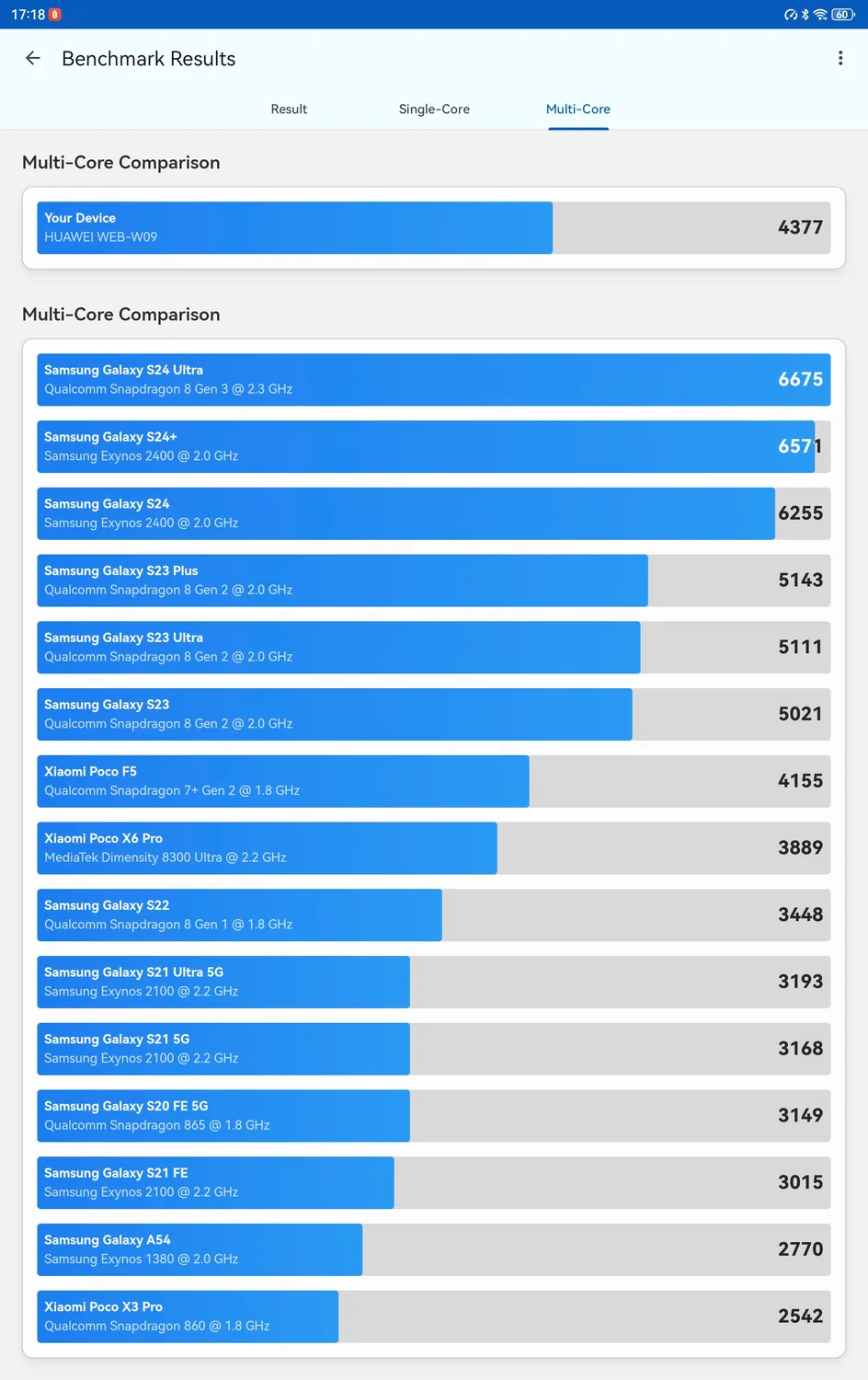
Task: Tap the Wi-Fi status icon
Action: (x=820, y=15)
